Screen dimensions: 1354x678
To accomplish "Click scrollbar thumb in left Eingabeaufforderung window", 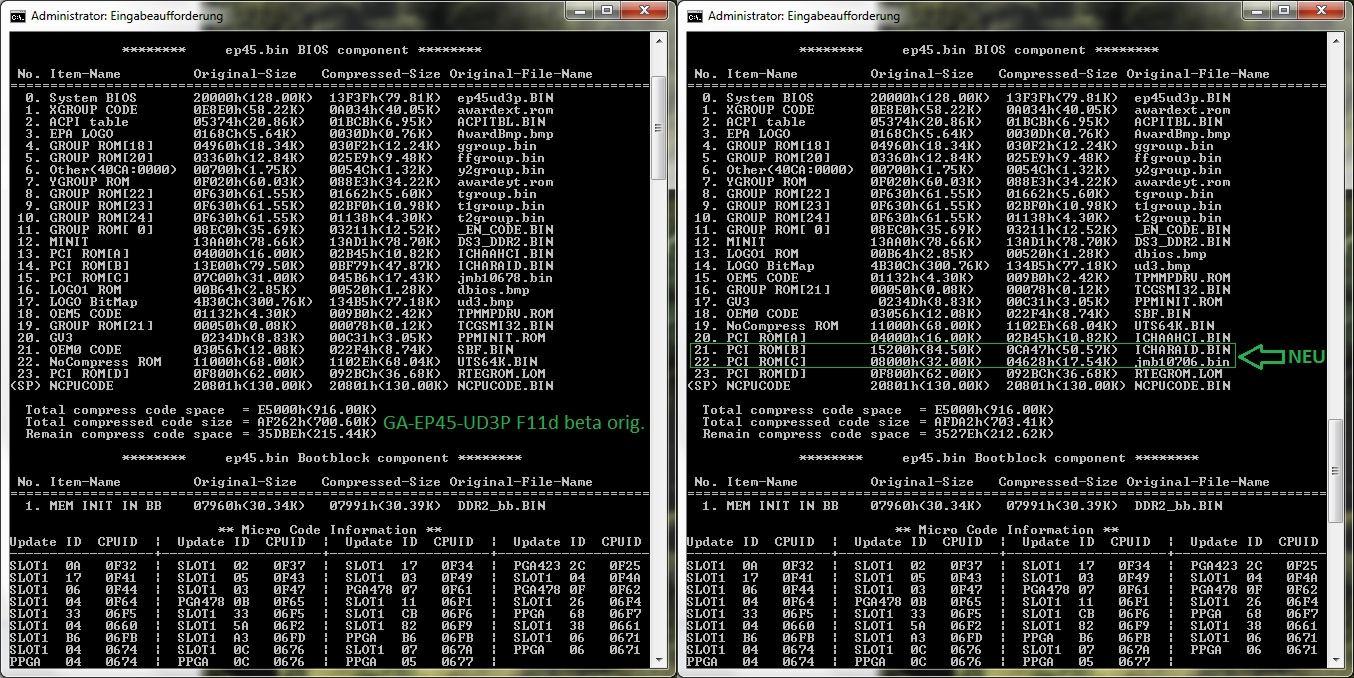I will point(659,130).
